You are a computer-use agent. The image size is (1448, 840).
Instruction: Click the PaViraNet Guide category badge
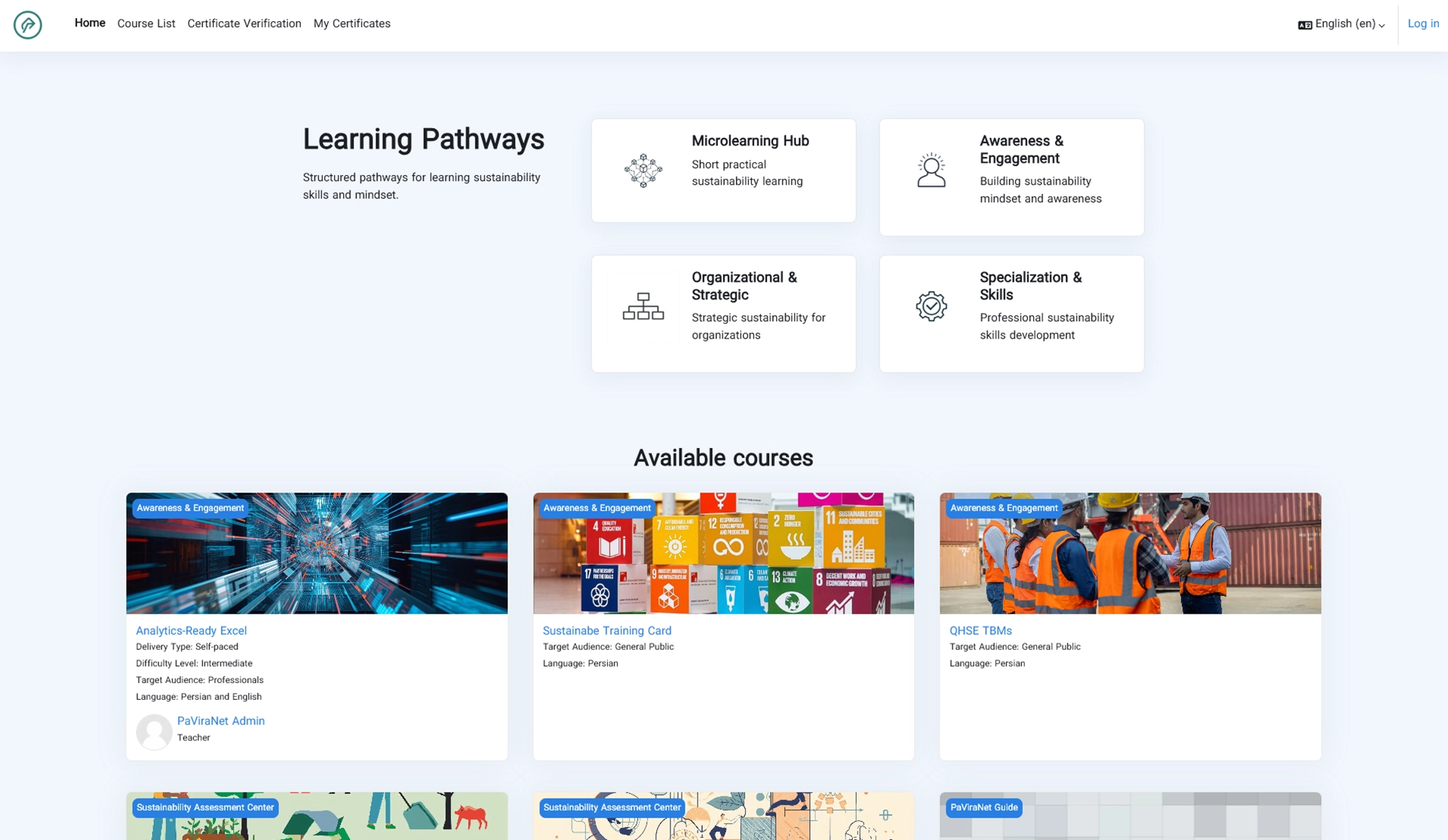984,808
